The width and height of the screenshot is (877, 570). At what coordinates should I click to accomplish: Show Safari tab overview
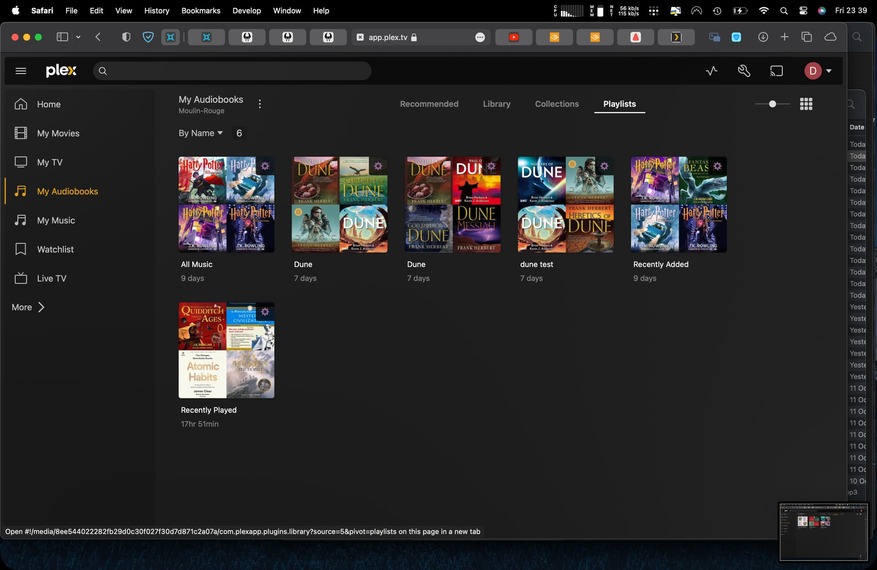tap(807, 37)
